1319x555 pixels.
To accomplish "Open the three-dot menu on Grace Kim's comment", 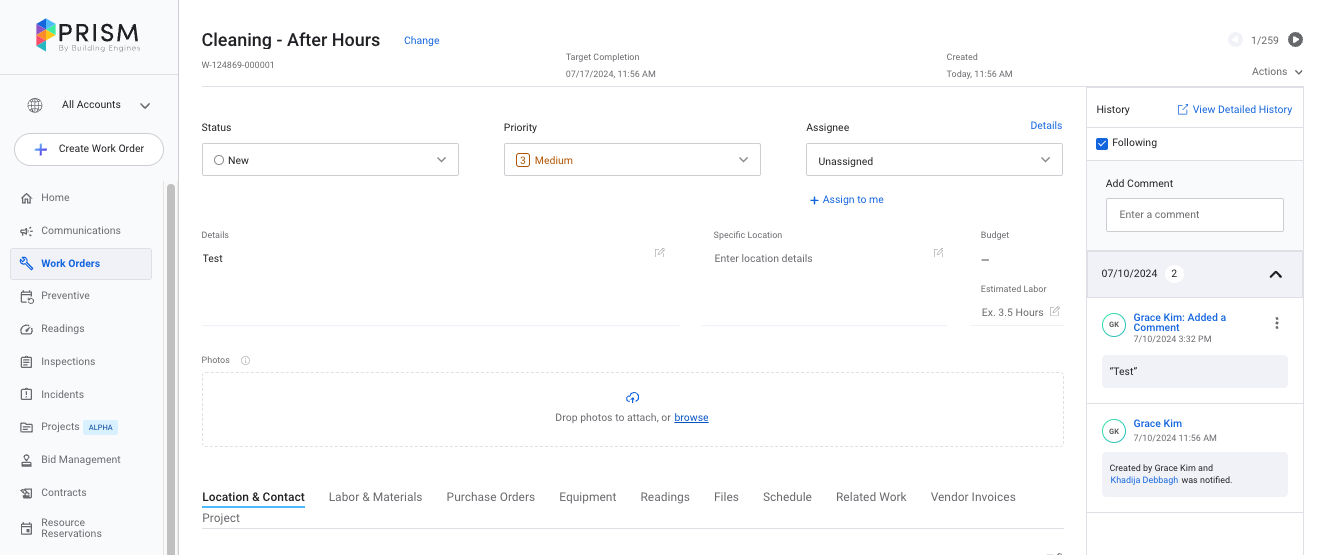I will [x=1276, y=323].
